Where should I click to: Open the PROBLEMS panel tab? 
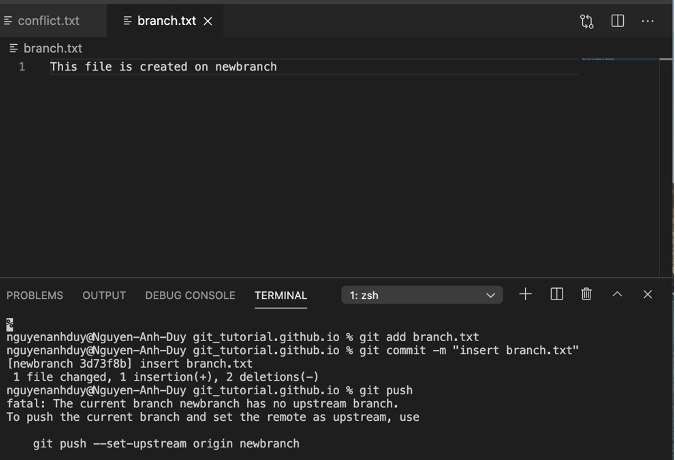click(35, 295)
